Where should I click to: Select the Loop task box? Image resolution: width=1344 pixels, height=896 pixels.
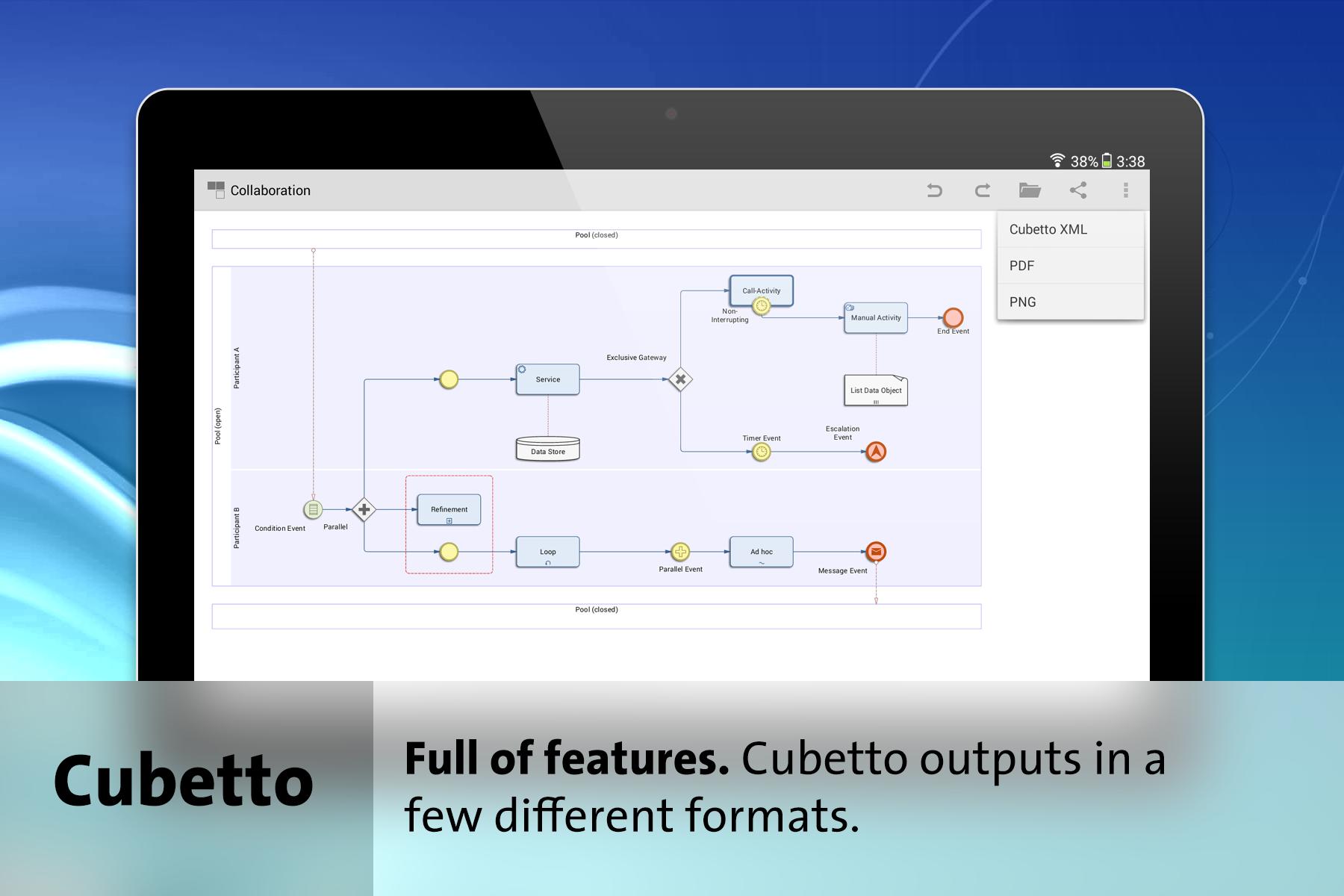tap(547, 552)
